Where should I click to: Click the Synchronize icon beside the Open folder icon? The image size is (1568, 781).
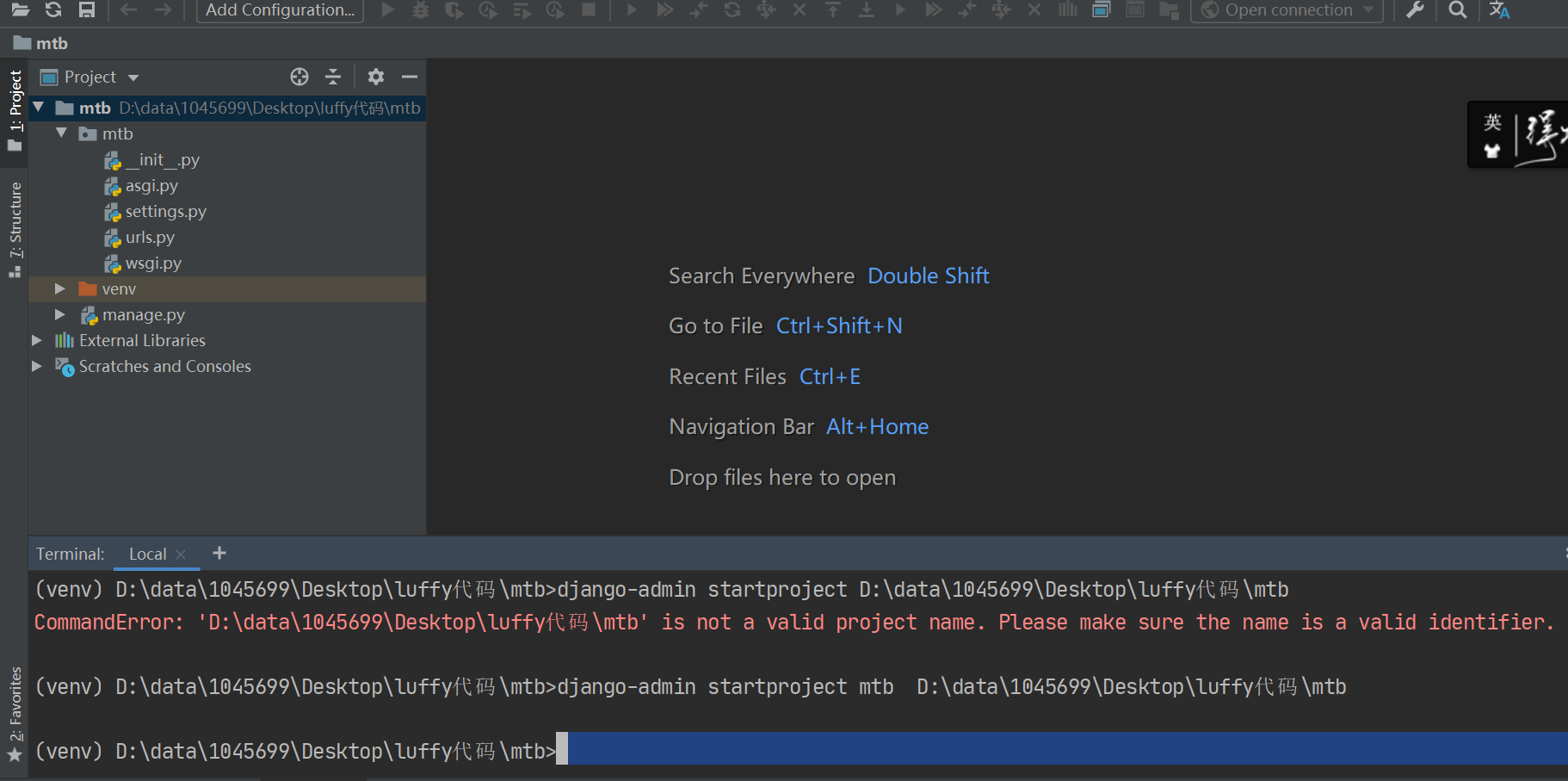[53, 9]
